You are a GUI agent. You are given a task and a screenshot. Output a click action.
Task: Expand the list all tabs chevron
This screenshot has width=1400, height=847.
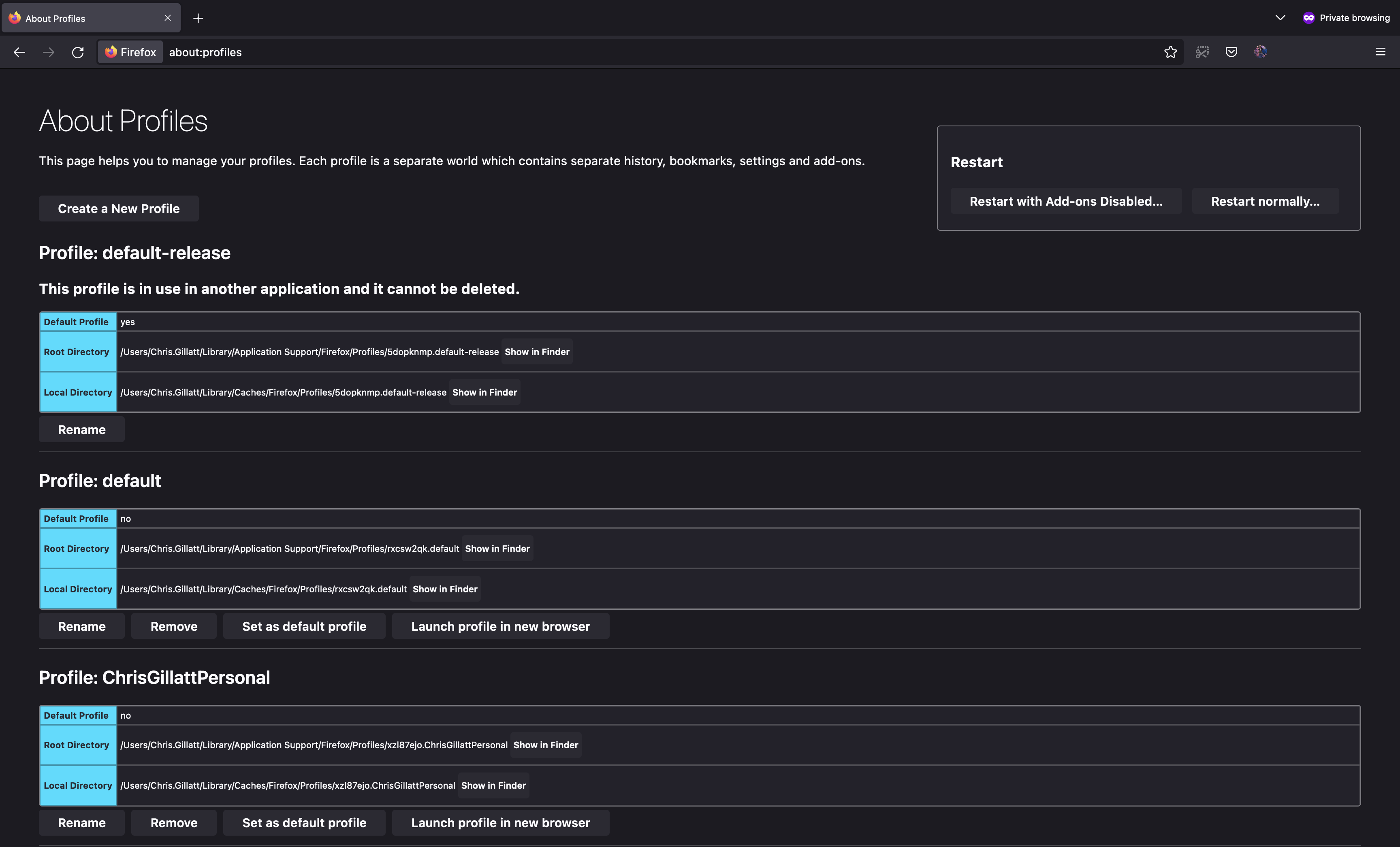point(1280,17)
